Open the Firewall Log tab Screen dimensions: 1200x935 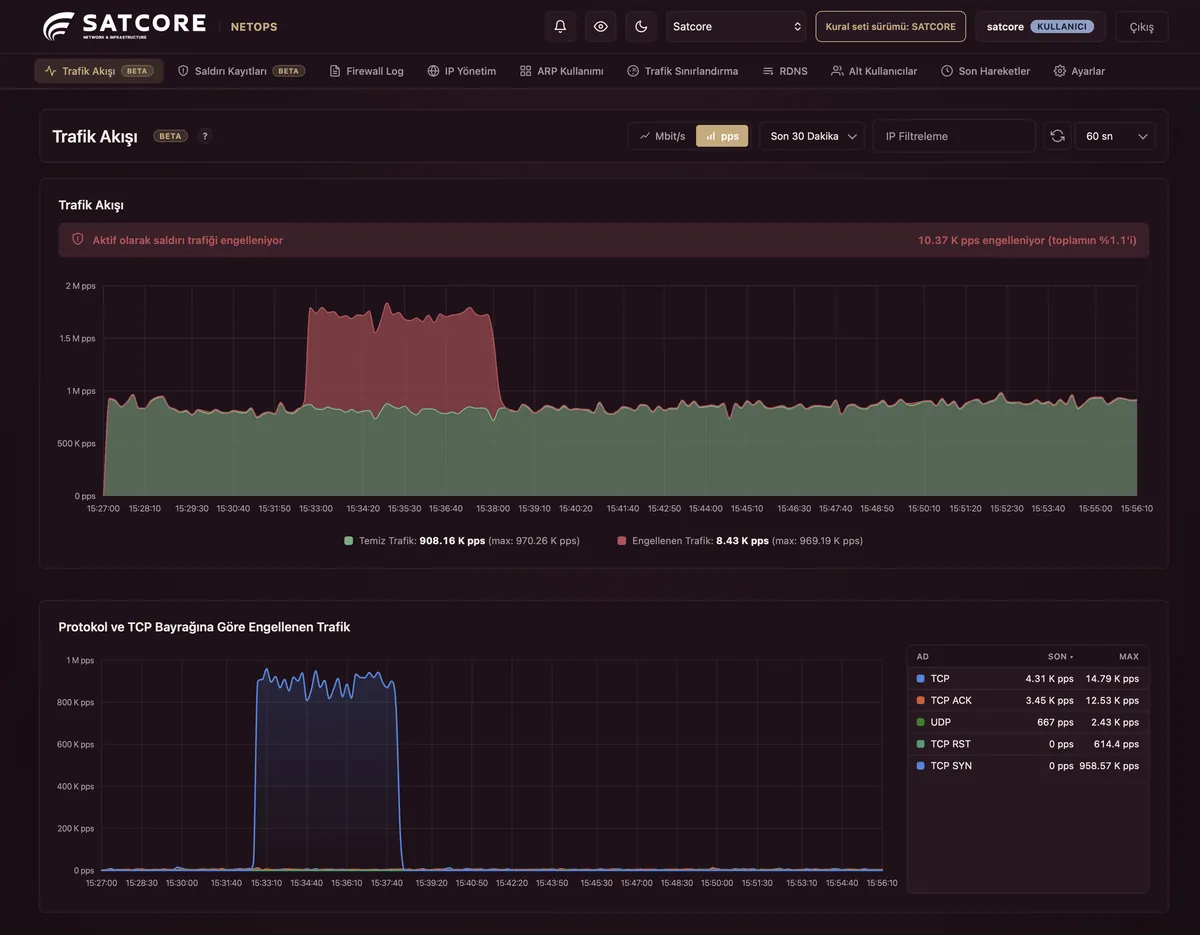click(366, 71)
